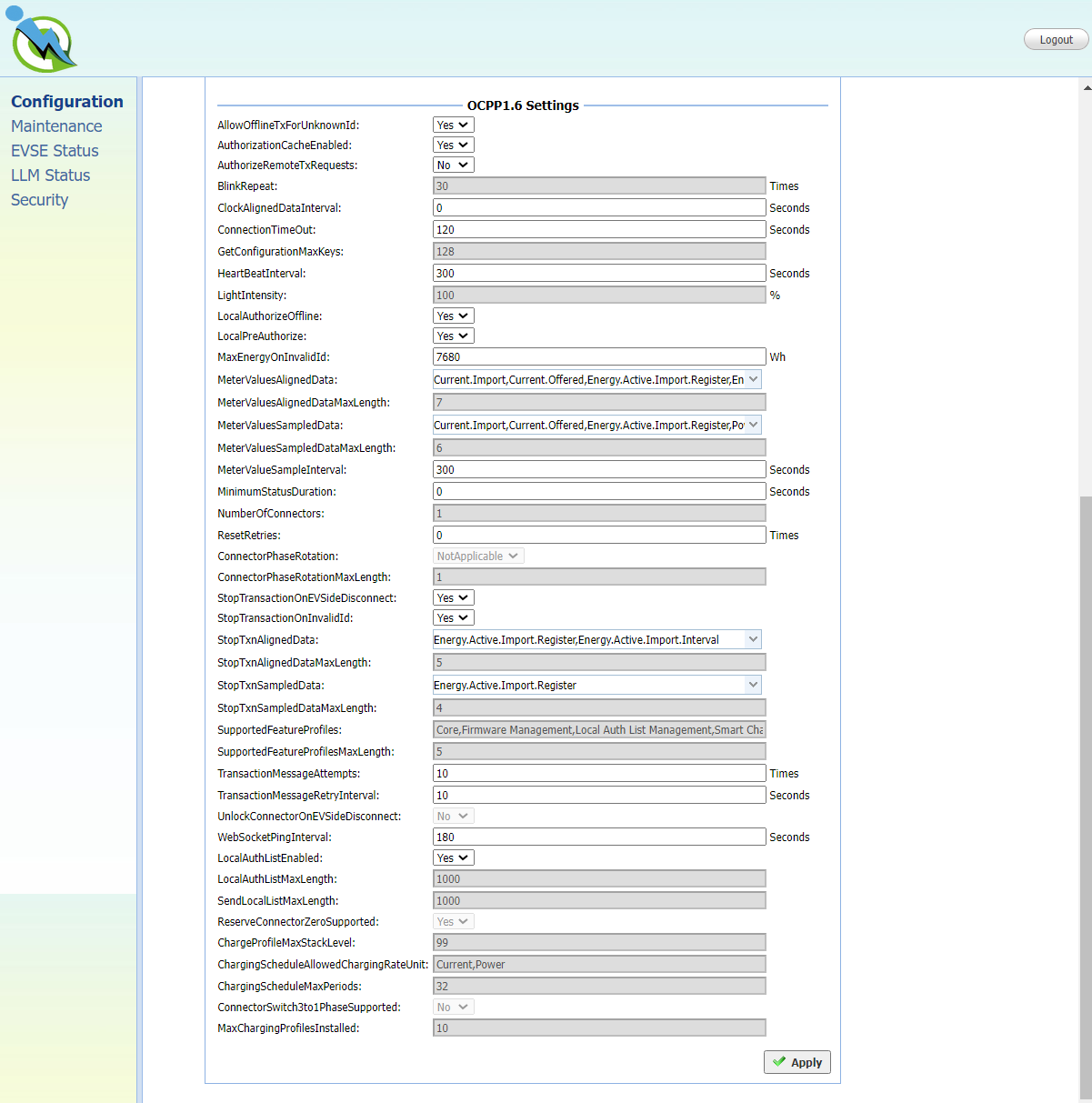Screen dimensions: 1092x1103
Task: Click the LightIntensity field
Action: coord(599,296)
